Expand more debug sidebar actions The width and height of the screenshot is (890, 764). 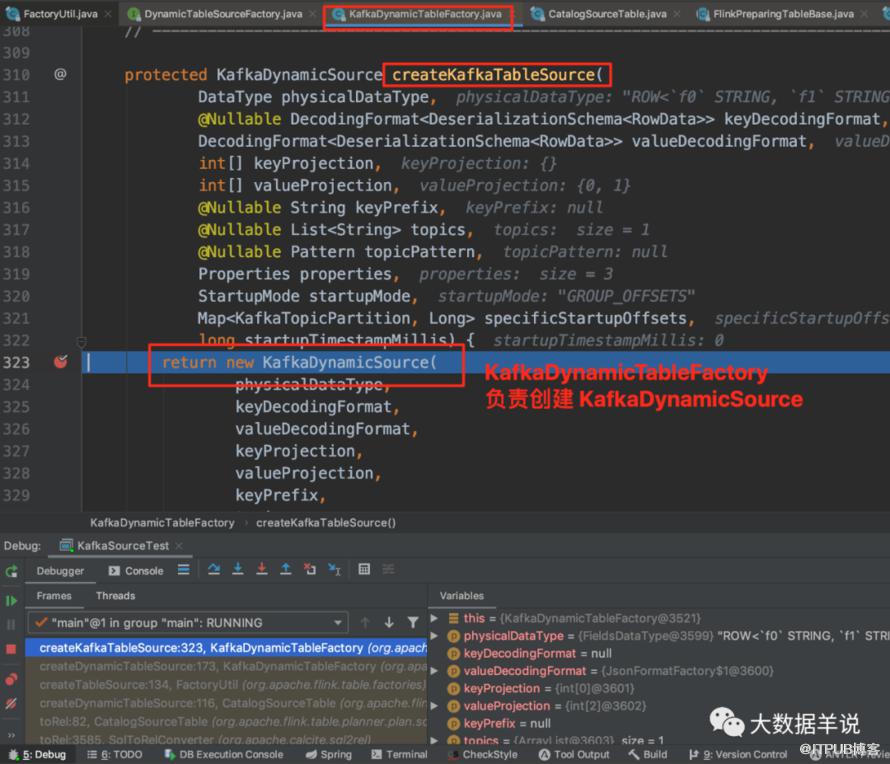(x=11, y=734)
